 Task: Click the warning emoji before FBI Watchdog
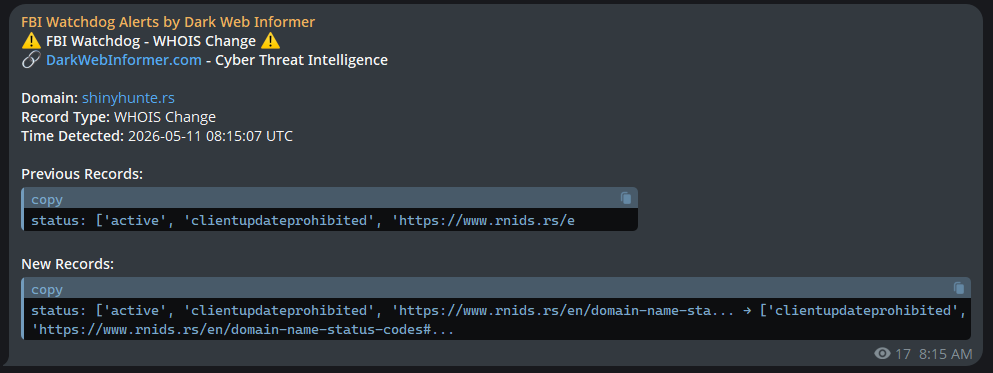coord(31,41)
